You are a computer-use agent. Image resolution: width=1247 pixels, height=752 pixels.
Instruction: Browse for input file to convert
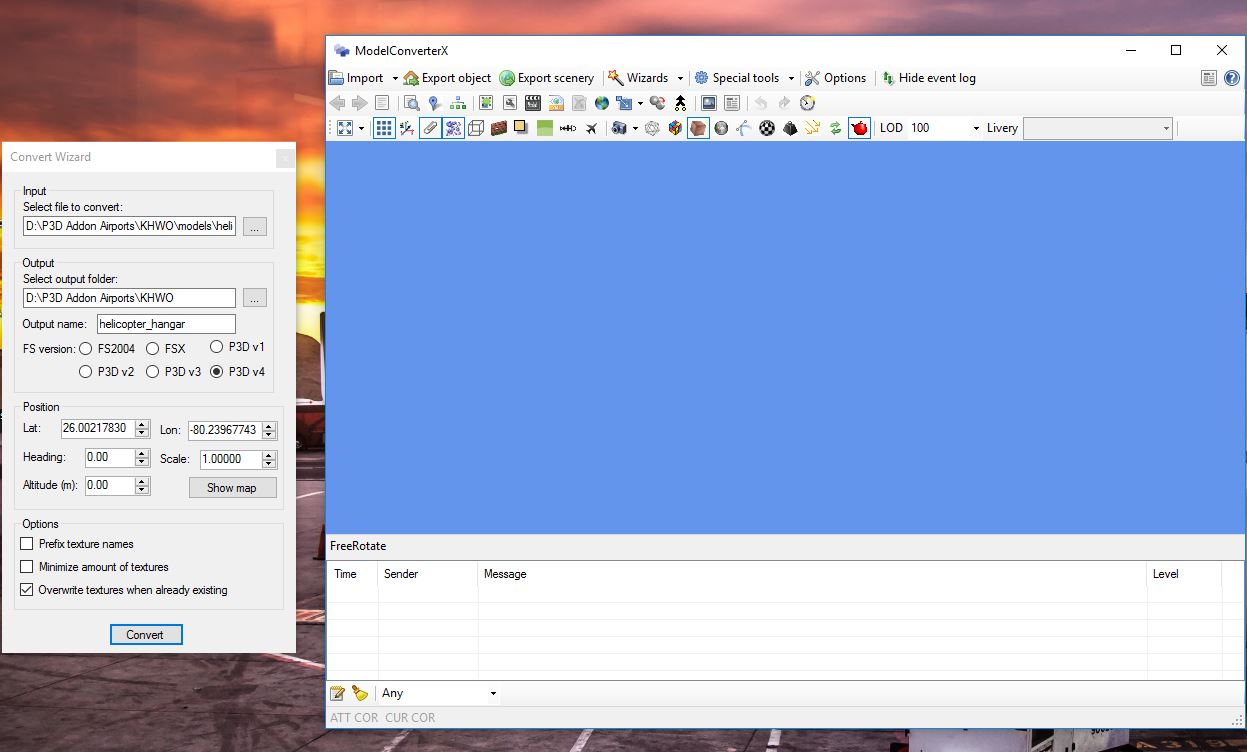[x=255, y=227]
